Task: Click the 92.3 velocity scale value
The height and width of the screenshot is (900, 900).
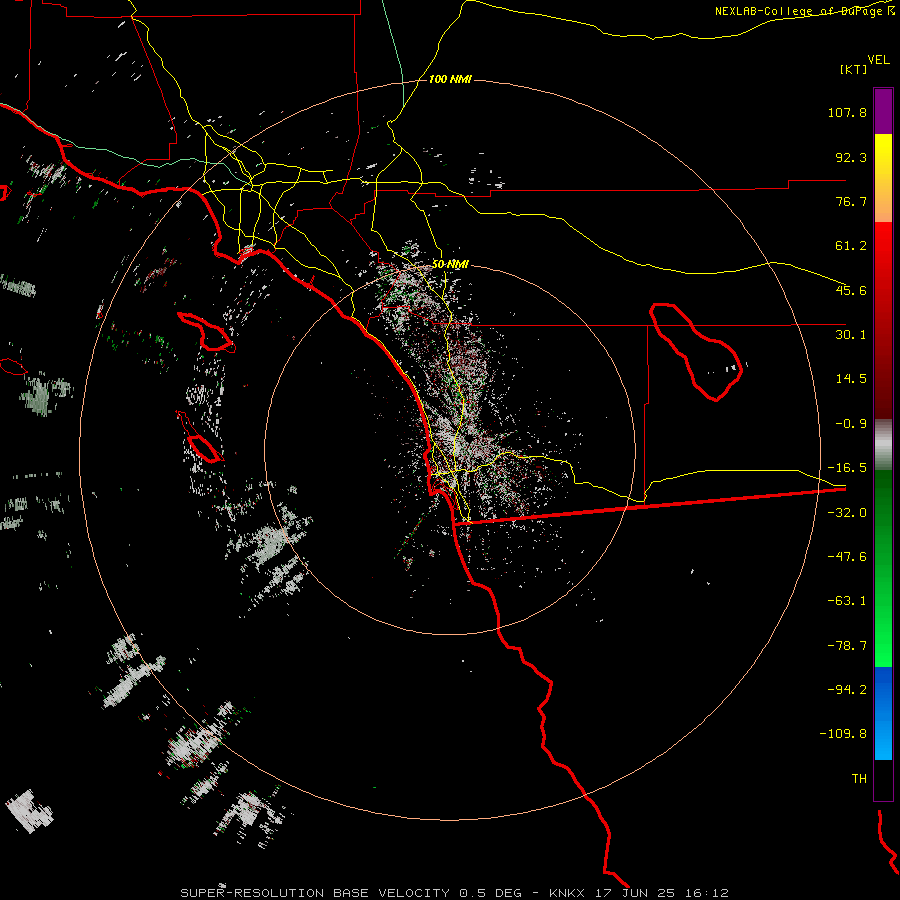Action: pos(851,157)
